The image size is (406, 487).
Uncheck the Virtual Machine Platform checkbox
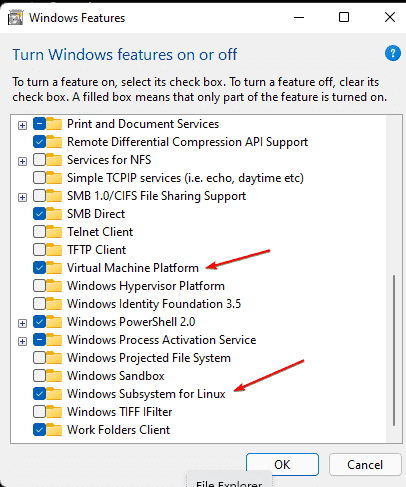click(39, 268)
